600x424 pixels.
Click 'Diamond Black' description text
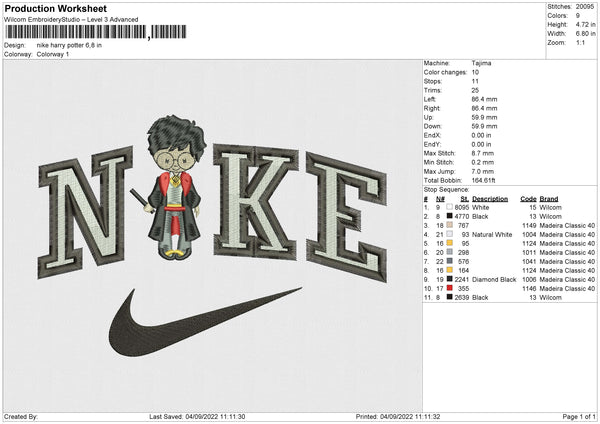pos(494,279)
